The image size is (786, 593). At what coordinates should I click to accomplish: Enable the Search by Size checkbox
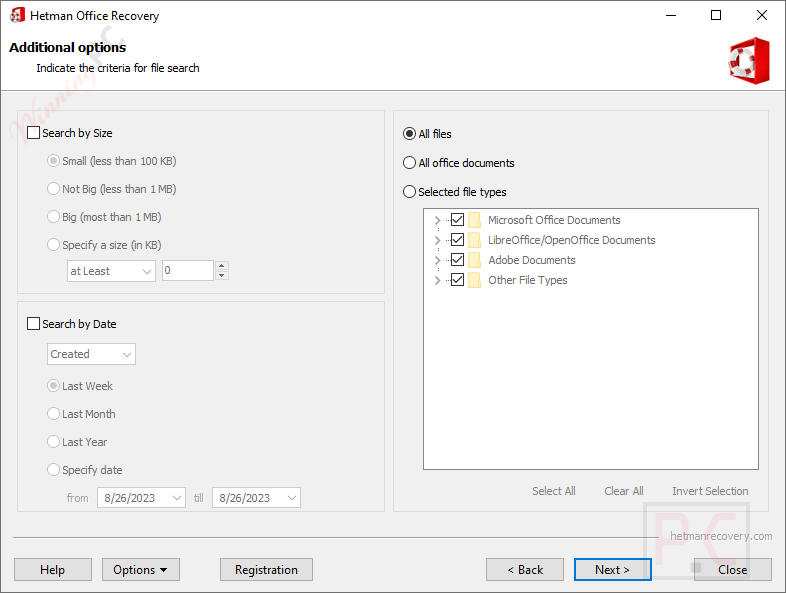point(33,133)
